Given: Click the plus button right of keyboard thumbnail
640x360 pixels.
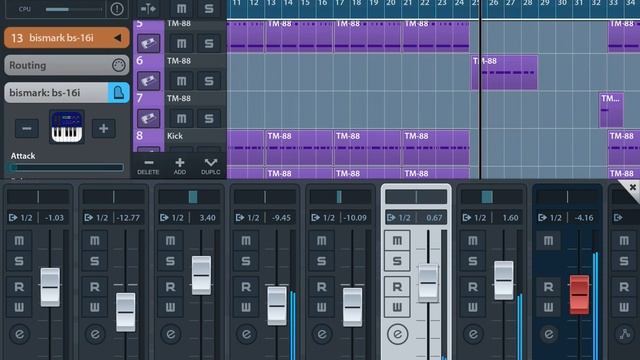Looking at the screenshot, I should tap(104, 129).
